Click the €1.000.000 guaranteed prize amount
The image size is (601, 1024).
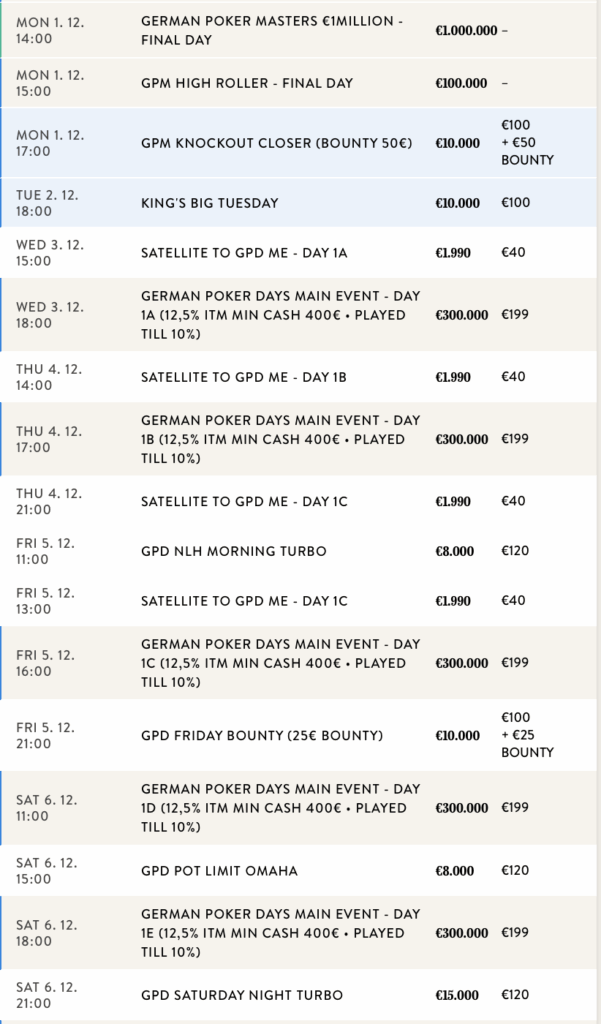click(466, 31)
